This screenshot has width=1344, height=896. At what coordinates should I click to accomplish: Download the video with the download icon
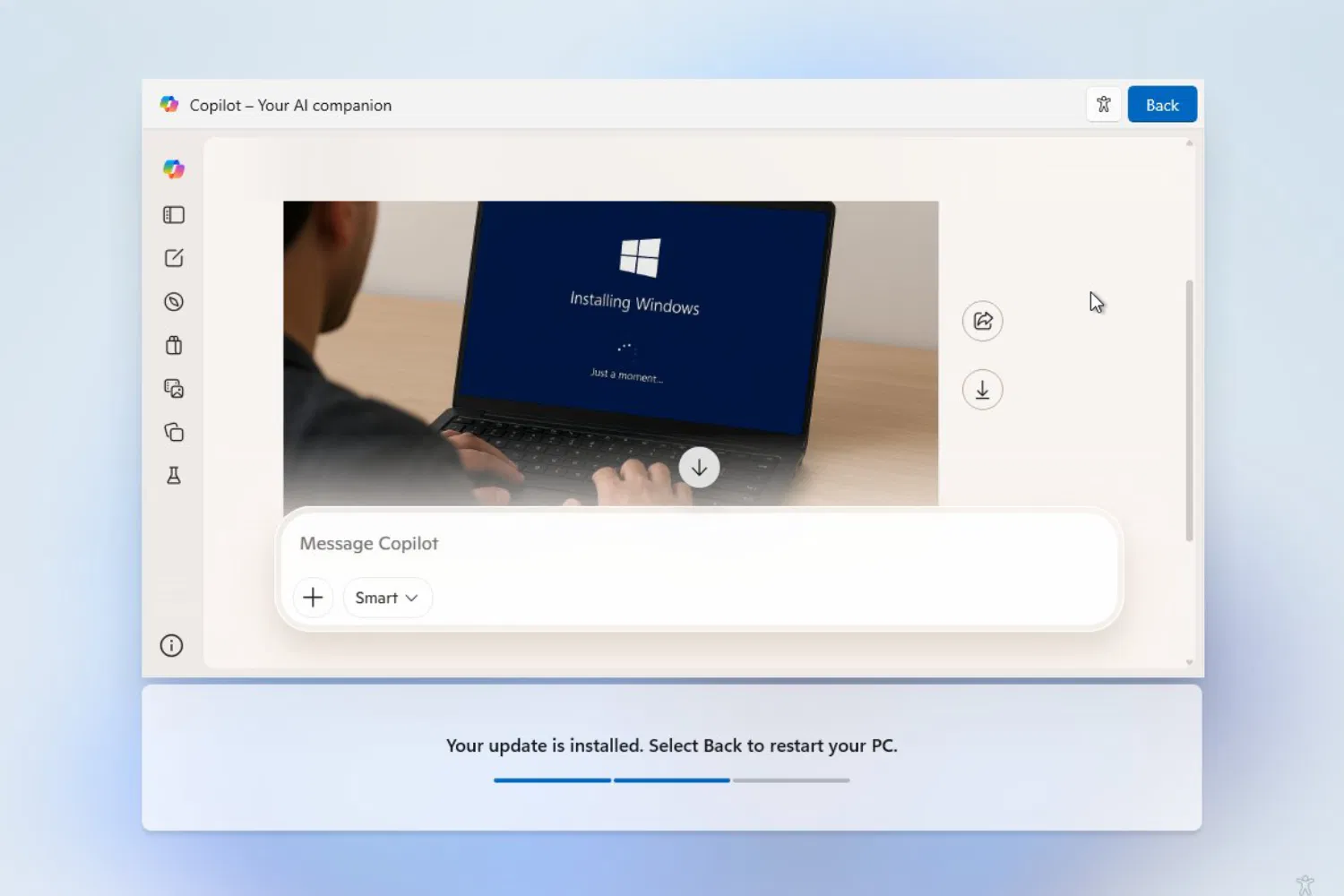[982, 390]
